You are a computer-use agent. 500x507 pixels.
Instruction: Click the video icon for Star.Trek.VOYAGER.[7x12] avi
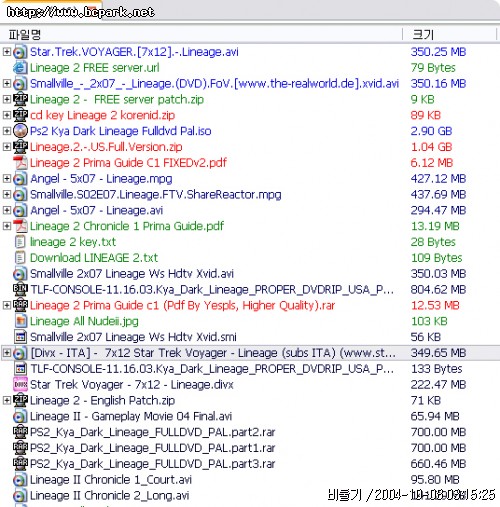tap(20, 52)
